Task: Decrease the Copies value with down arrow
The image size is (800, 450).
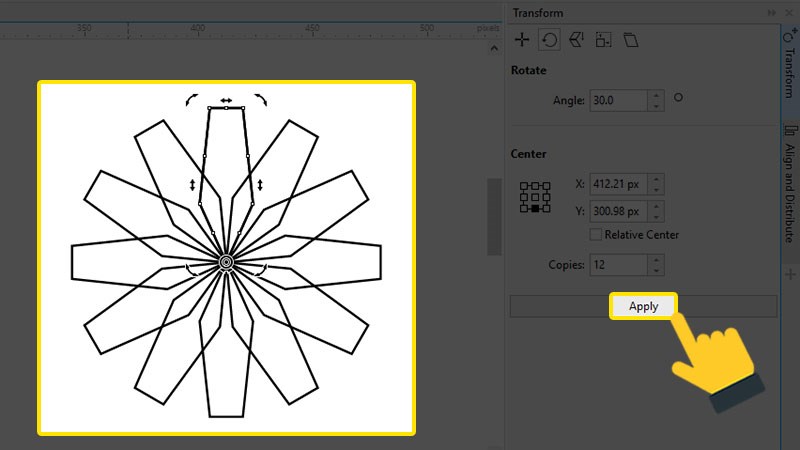Action: (x=656, y=270)
